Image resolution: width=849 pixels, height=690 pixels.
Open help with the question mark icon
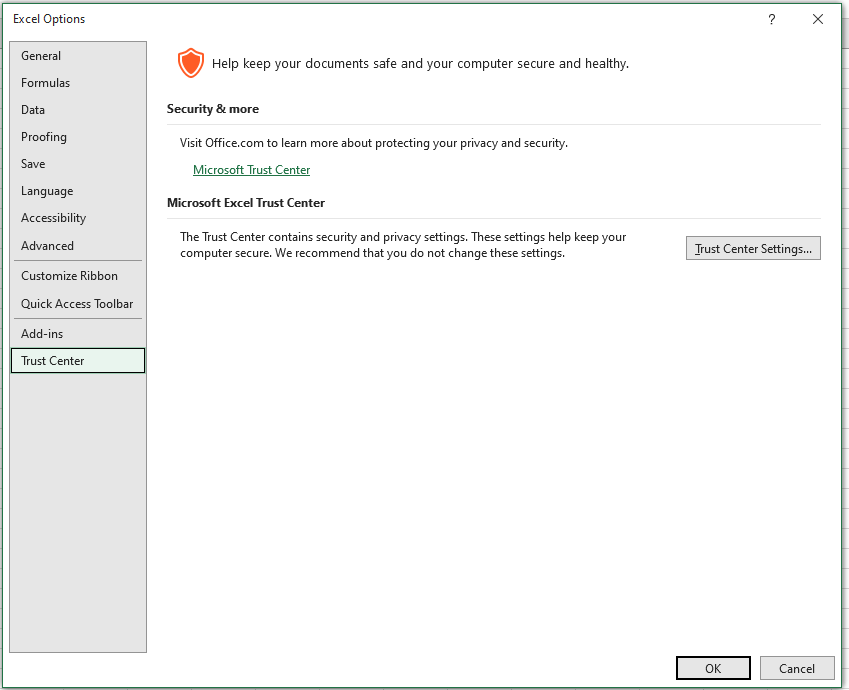pyautogui.click(x=772, y=19)
